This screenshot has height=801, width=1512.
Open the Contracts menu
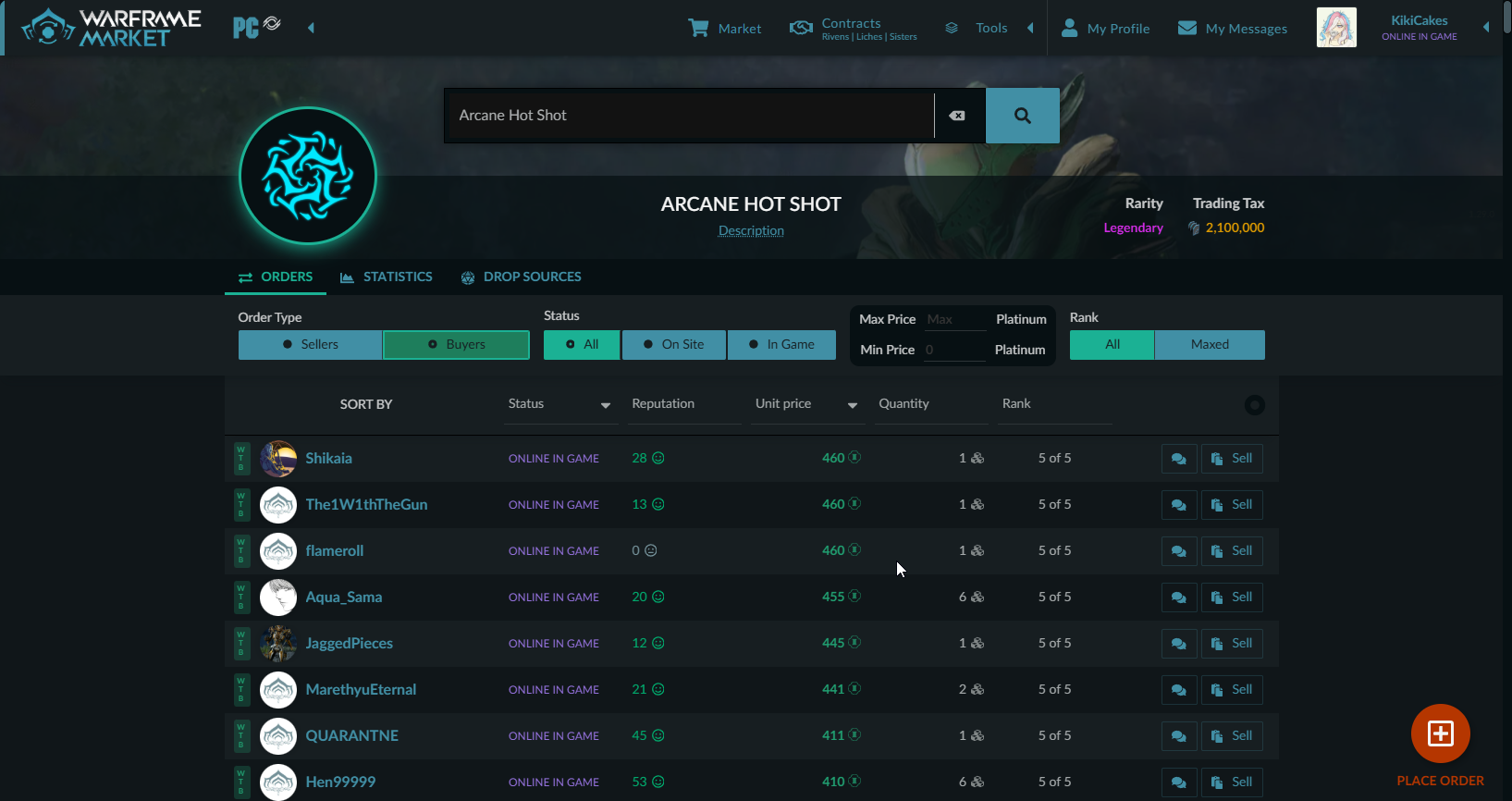pyautogui.click(x=853, y=28)
